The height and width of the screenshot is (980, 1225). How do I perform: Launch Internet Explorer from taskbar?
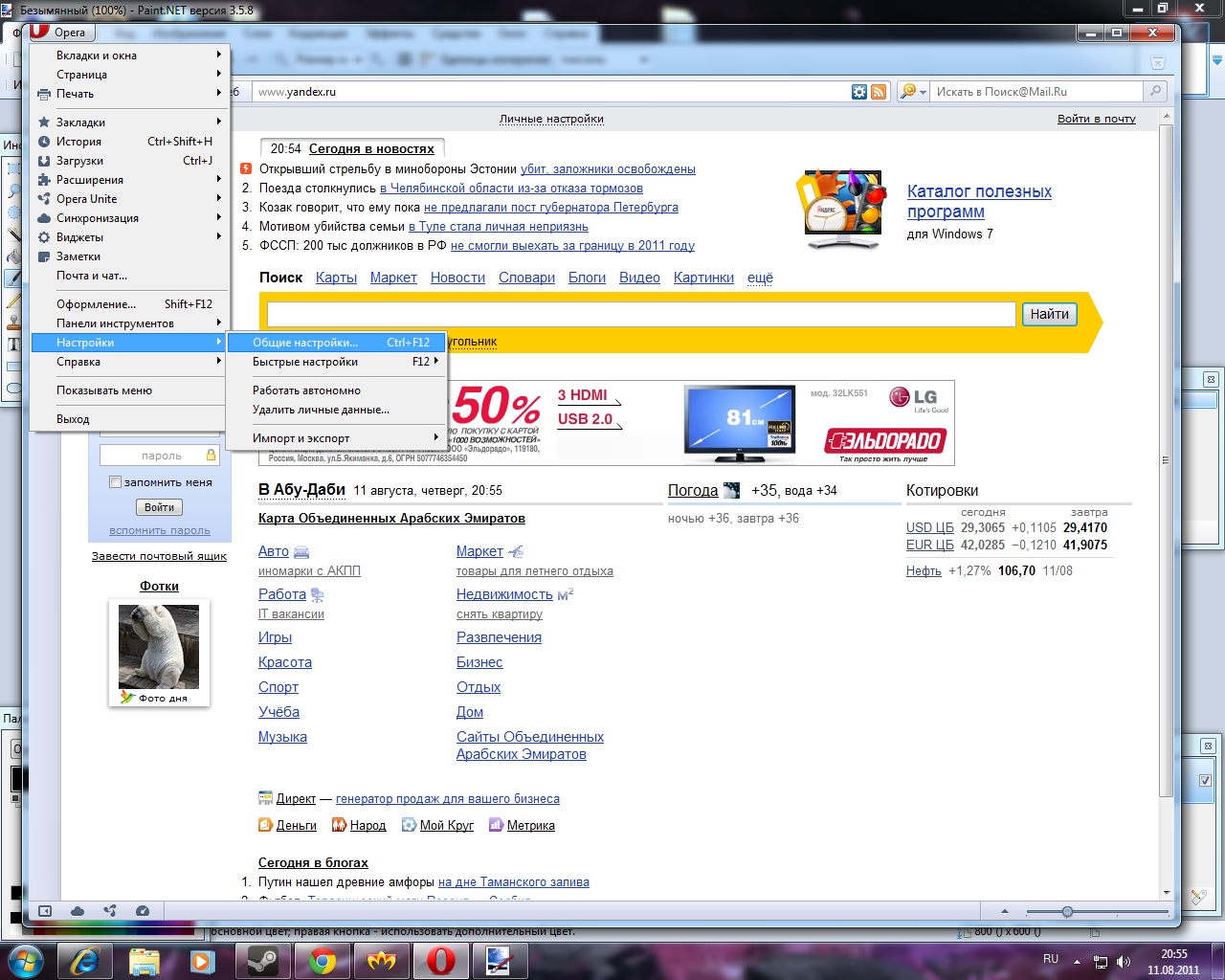(84, 960)
